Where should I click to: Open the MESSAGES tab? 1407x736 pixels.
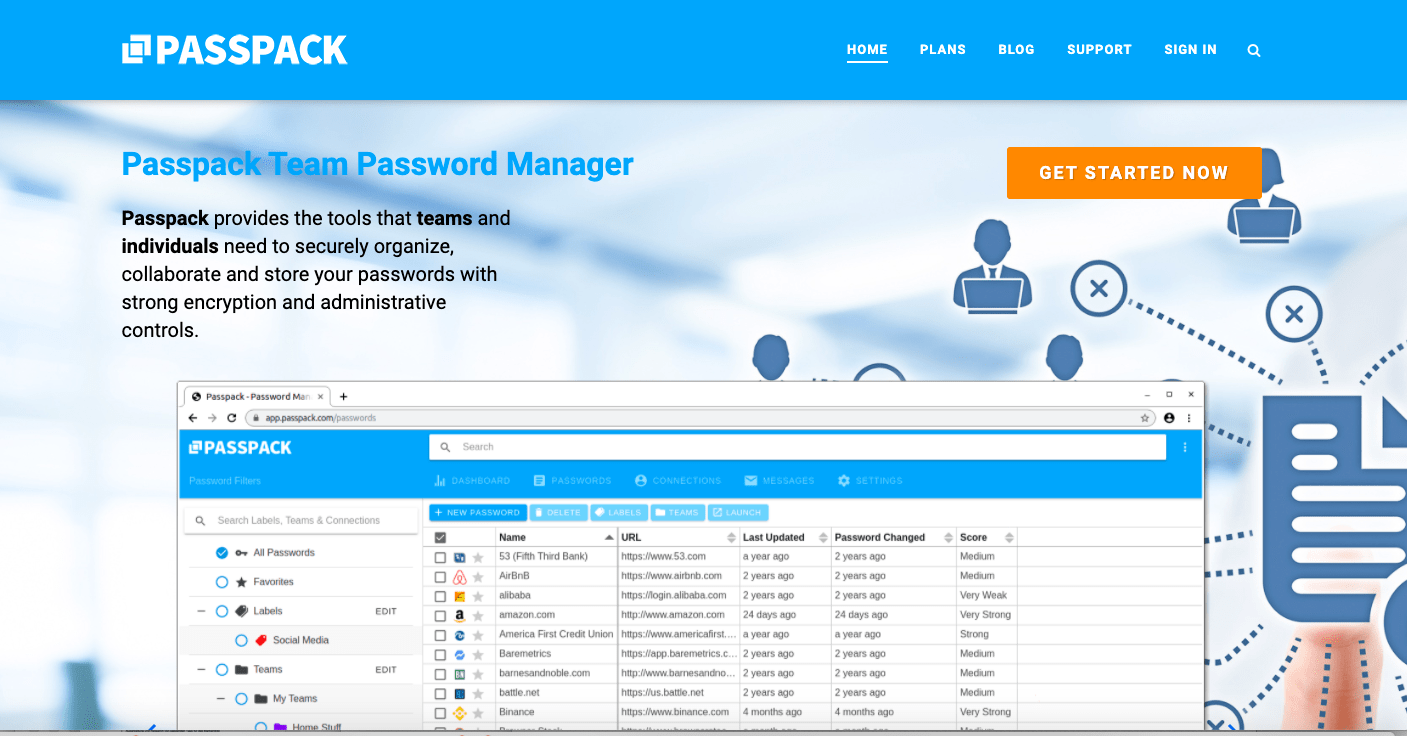[x=779, y=481]
